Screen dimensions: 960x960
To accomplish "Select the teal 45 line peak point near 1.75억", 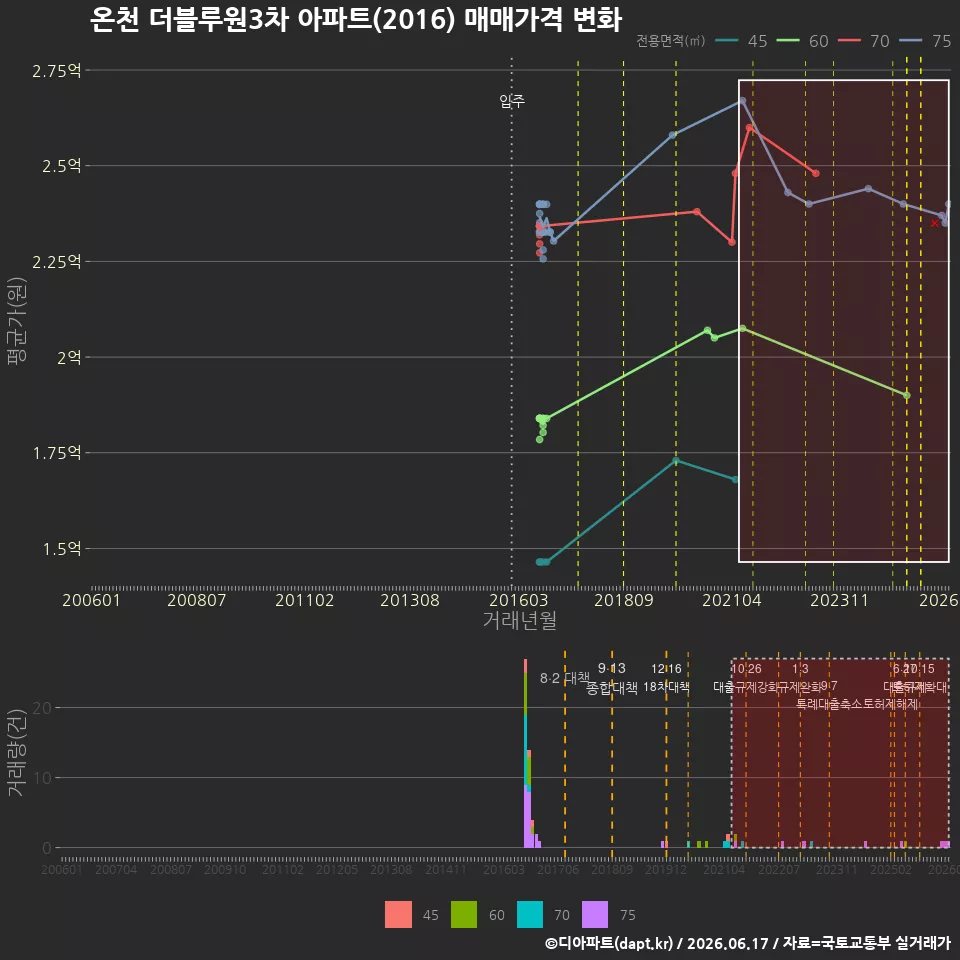I will coord(676,460).
